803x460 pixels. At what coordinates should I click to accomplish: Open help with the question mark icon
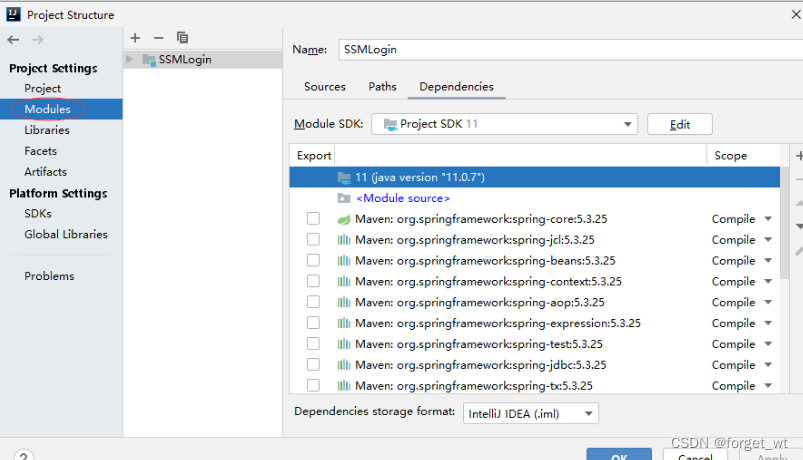pos(24,455)
